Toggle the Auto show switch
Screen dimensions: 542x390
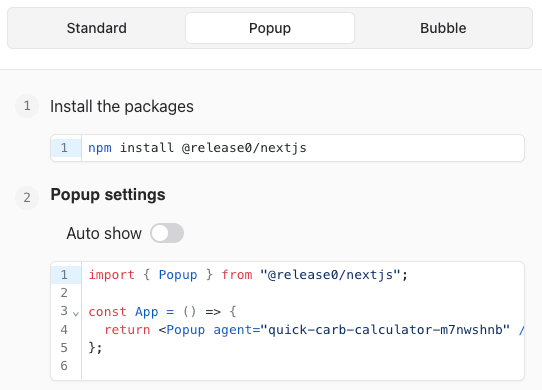coord(167,233)
